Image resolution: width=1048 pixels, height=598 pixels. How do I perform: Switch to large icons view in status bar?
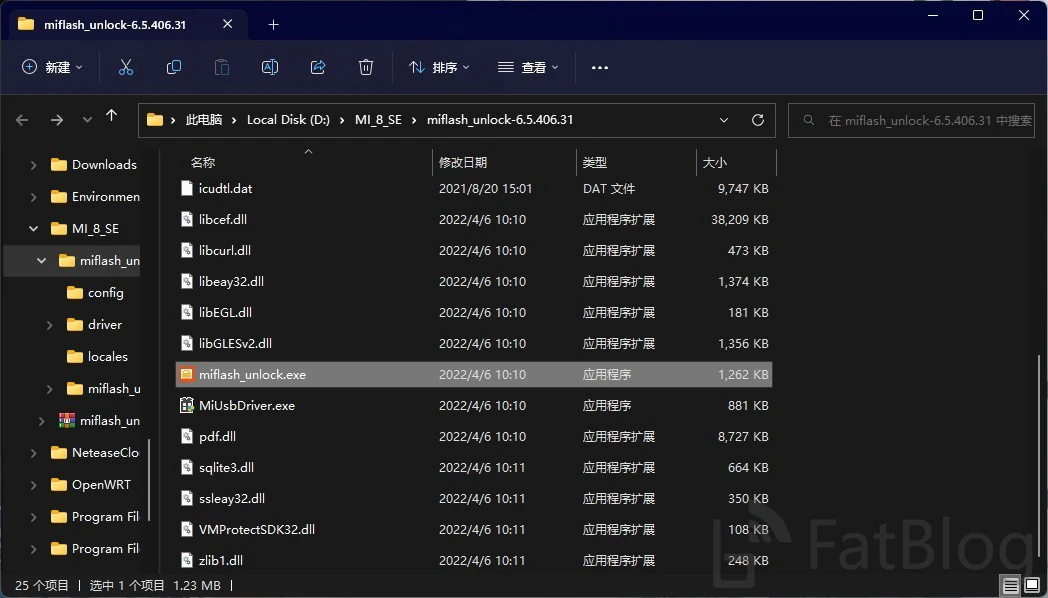coord(1032,586)
